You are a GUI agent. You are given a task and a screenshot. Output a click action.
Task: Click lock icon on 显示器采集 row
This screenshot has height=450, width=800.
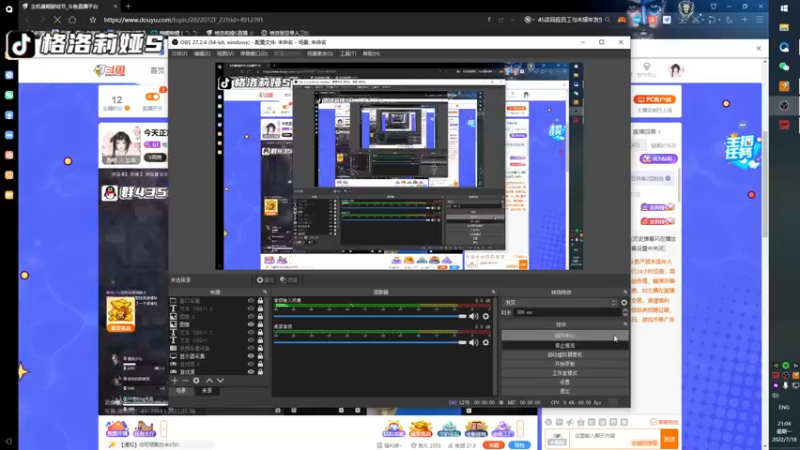click(260, 356)
